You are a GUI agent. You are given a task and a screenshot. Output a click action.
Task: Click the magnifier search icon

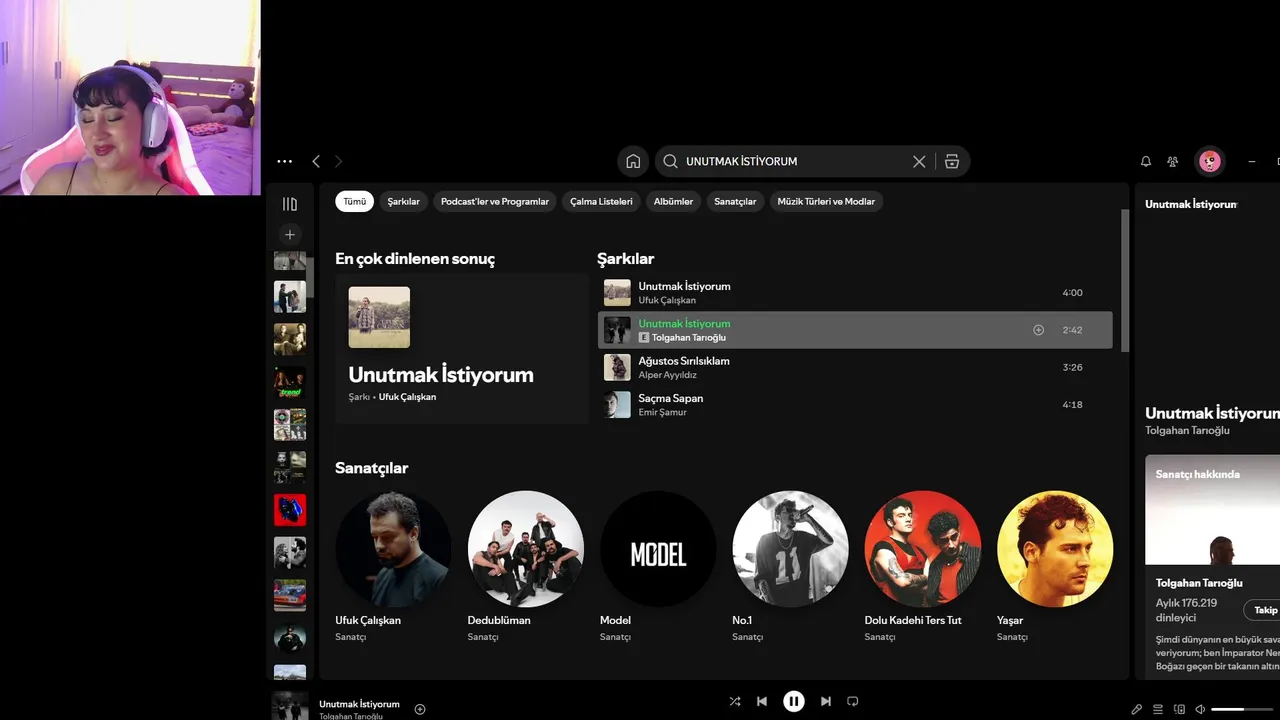point(671,161)
